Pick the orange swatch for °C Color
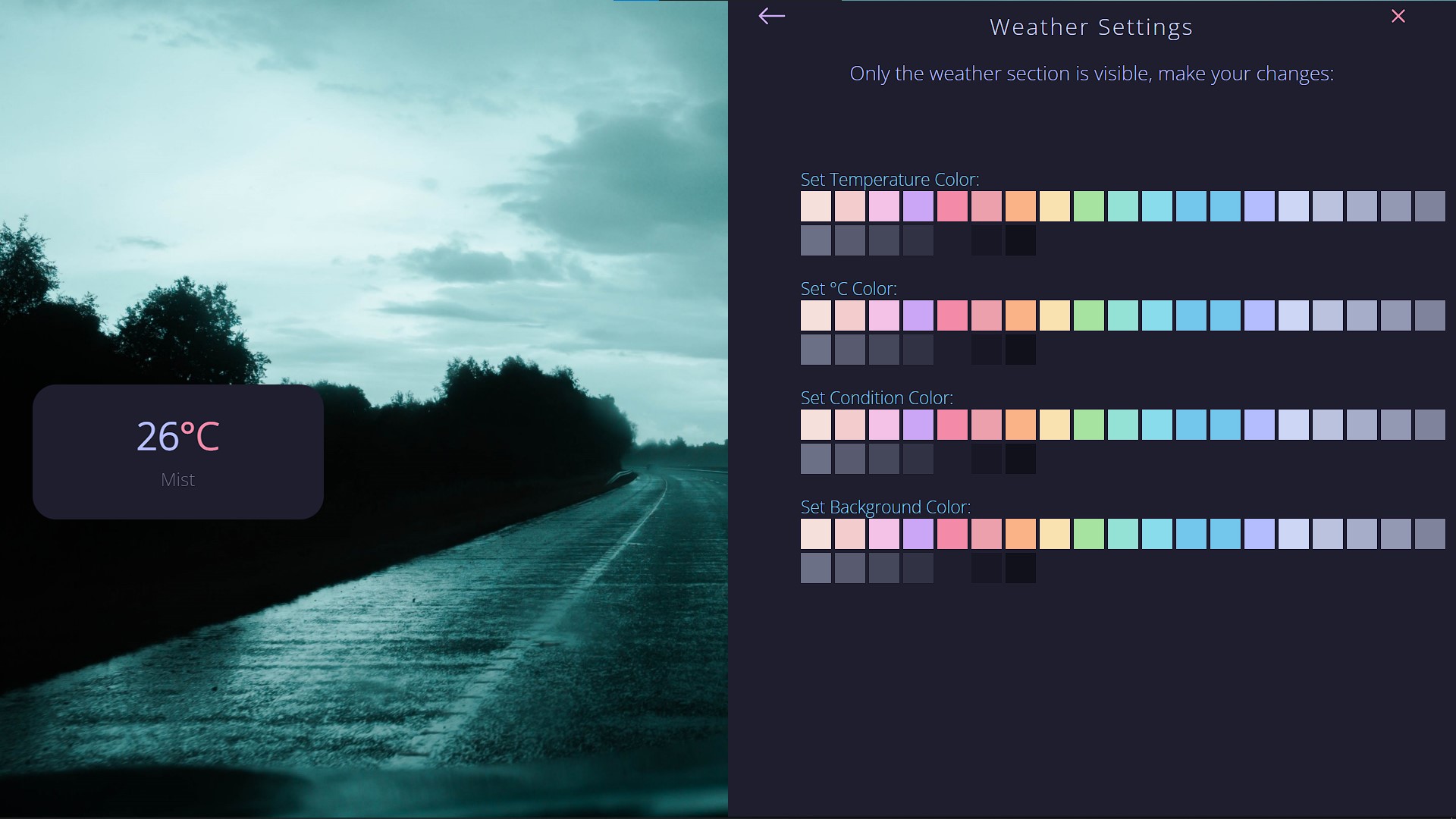The height and width of the screenshot is (819, 1456). (1021, 315)
